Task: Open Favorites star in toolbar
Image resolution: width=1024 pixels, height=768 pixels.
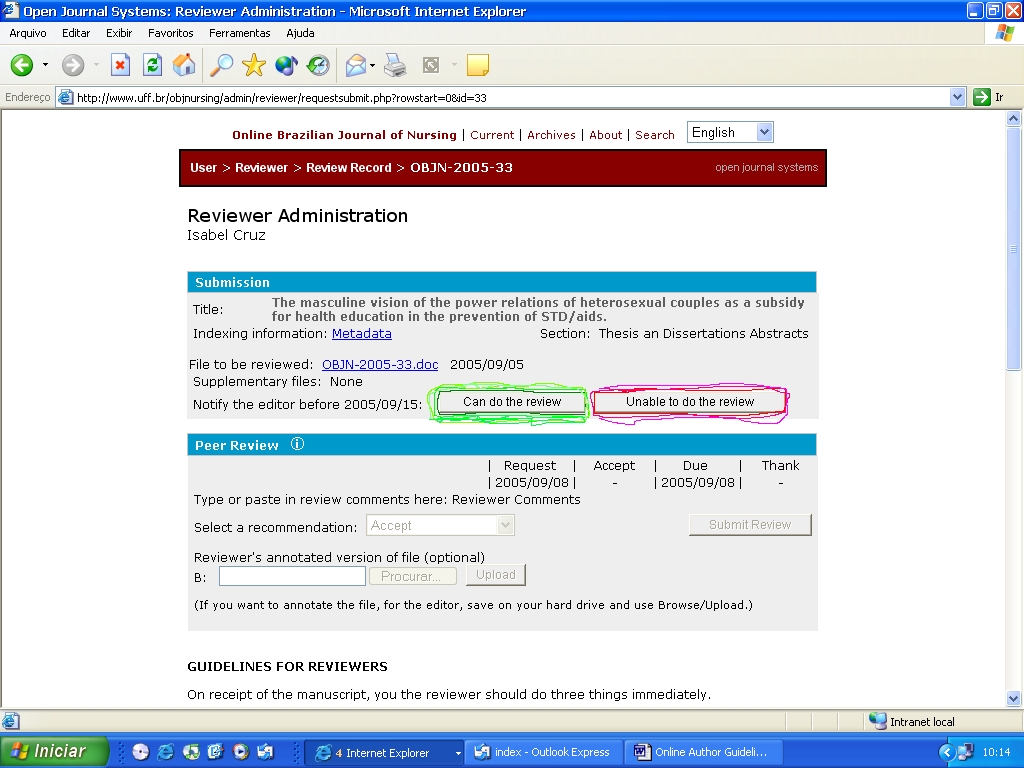Action: pos(254,66)
